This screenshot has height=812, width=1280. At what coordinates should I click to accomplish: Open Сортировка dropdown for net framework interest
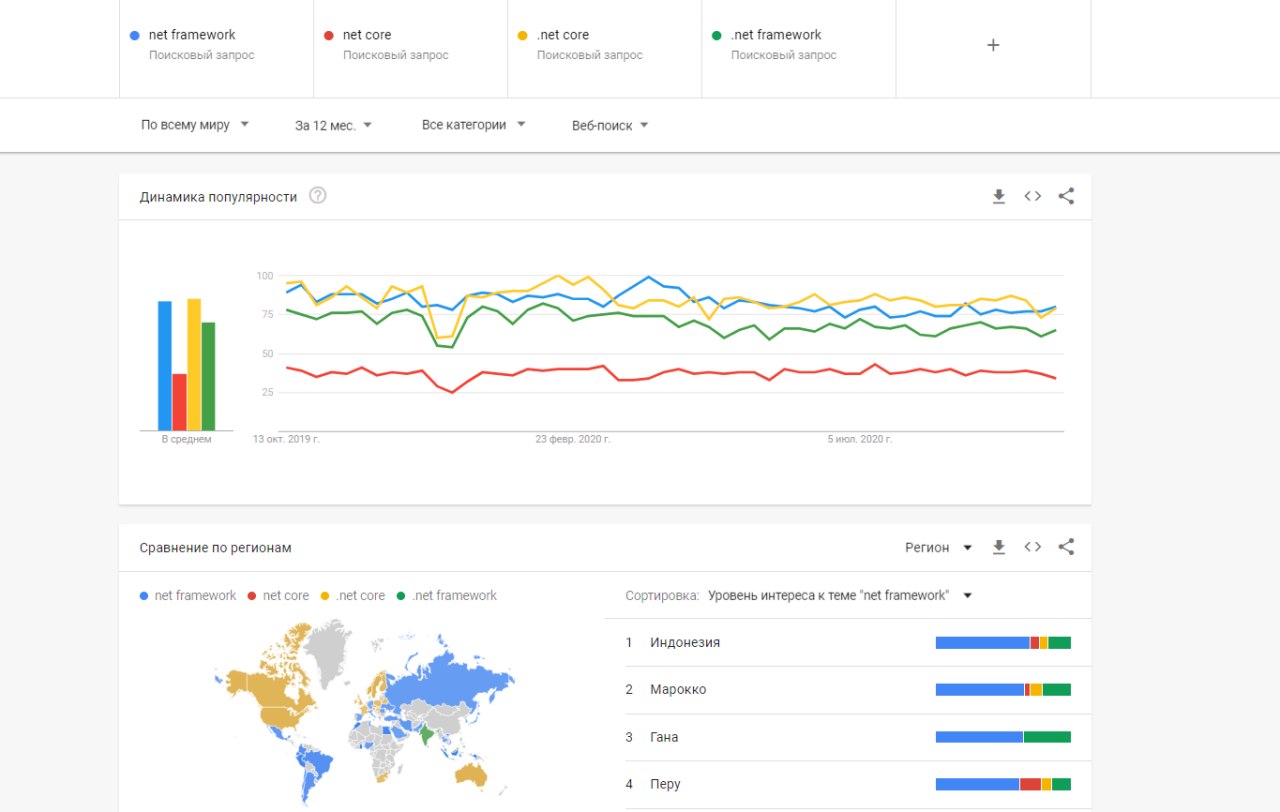click(840, 595)
